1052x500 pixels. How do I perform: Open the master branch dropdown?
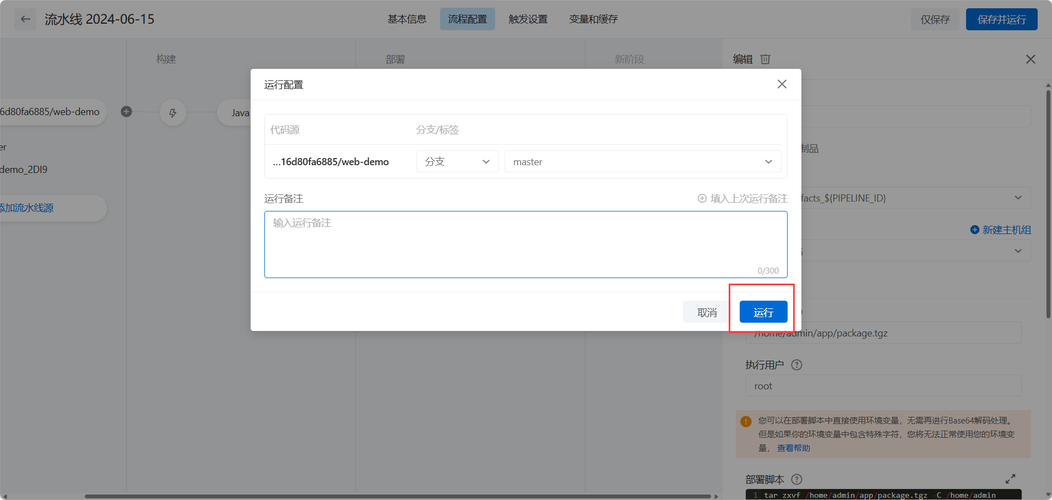(x=643, y=162)
